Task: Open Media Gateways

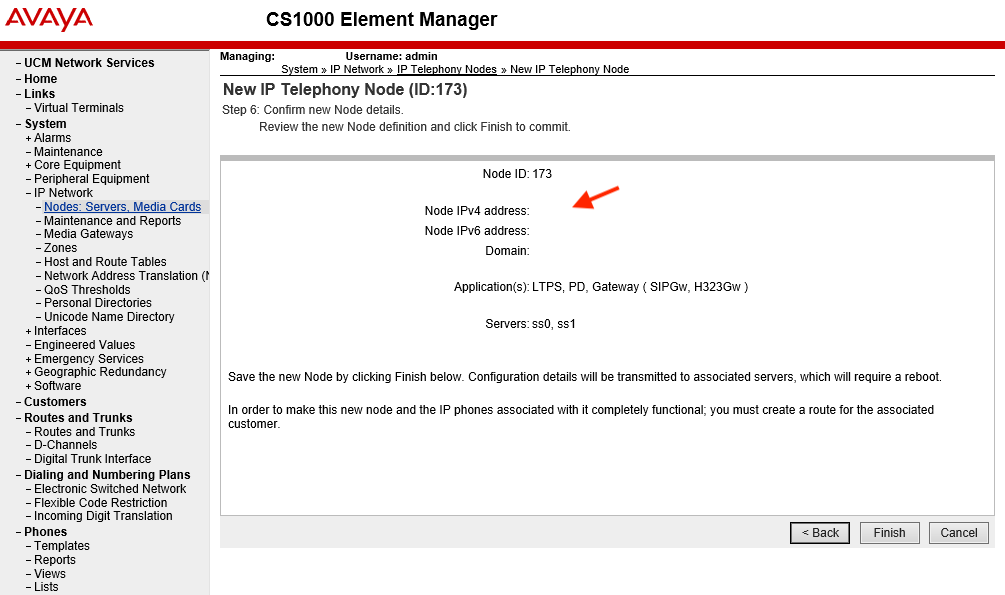Action: click(x=88, y=234)
